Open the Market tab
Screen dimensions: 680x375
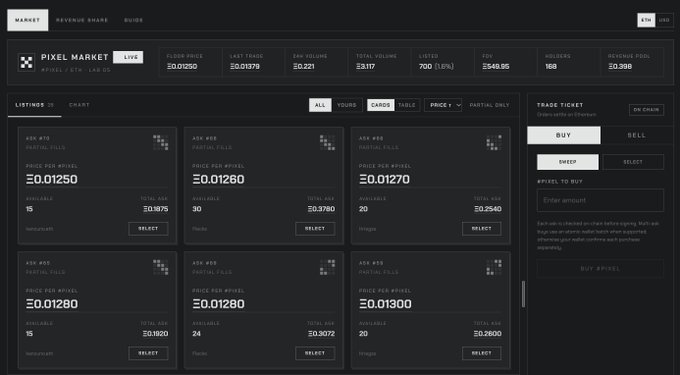tap(27, 20)
